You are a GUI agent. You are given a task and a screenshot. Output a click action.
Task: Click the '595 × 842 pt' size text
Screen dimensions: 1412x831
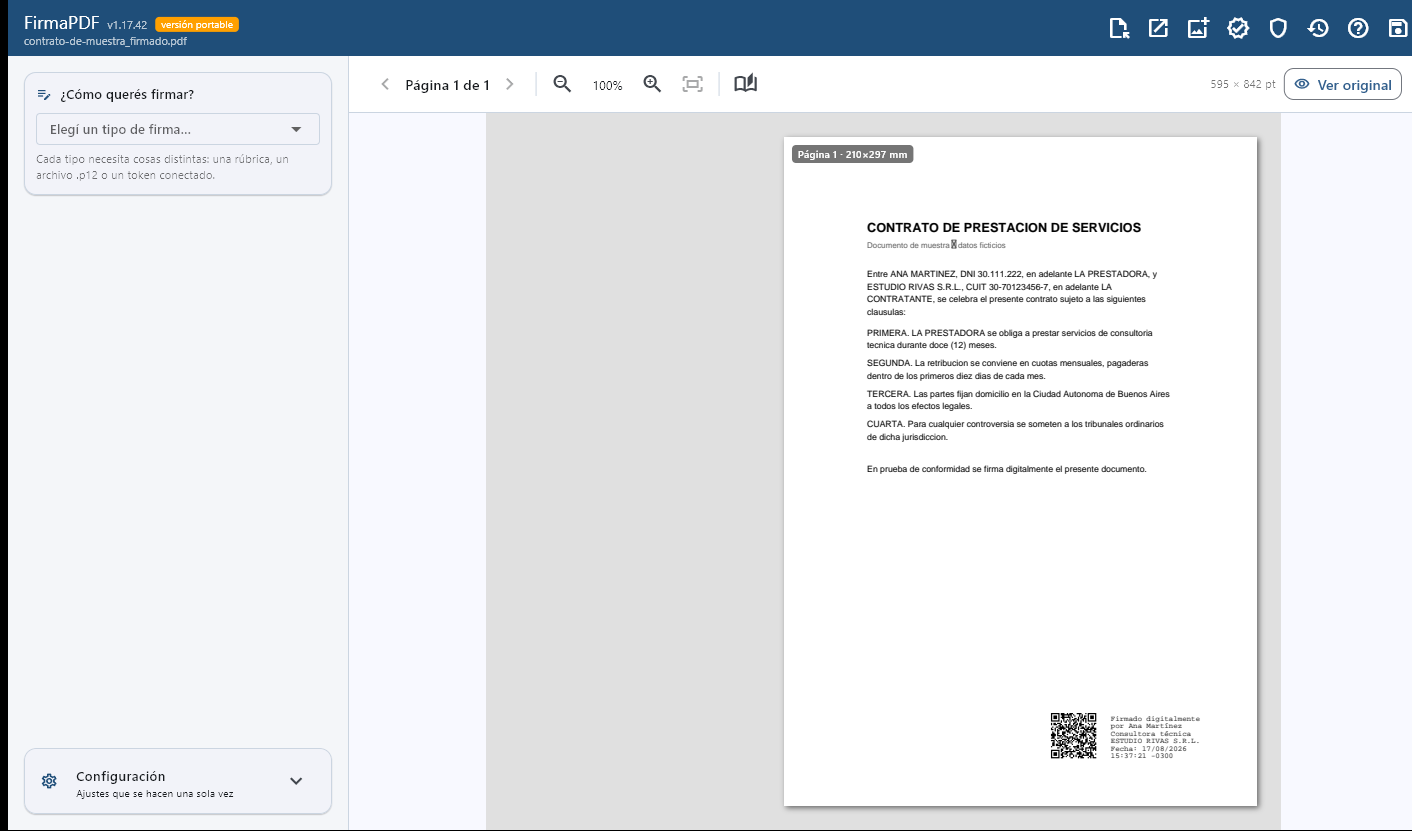1243,85
